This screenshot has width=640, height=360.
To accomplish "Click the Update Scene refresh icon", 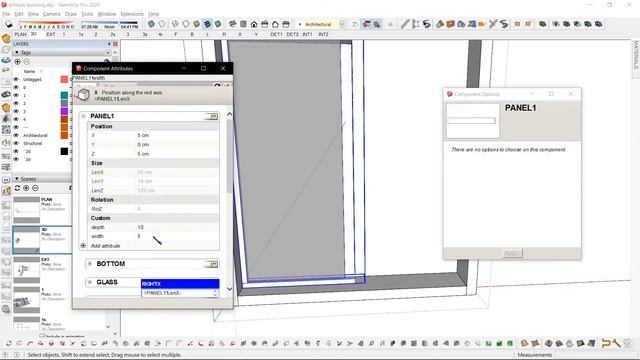I will [x=17, y=188].
